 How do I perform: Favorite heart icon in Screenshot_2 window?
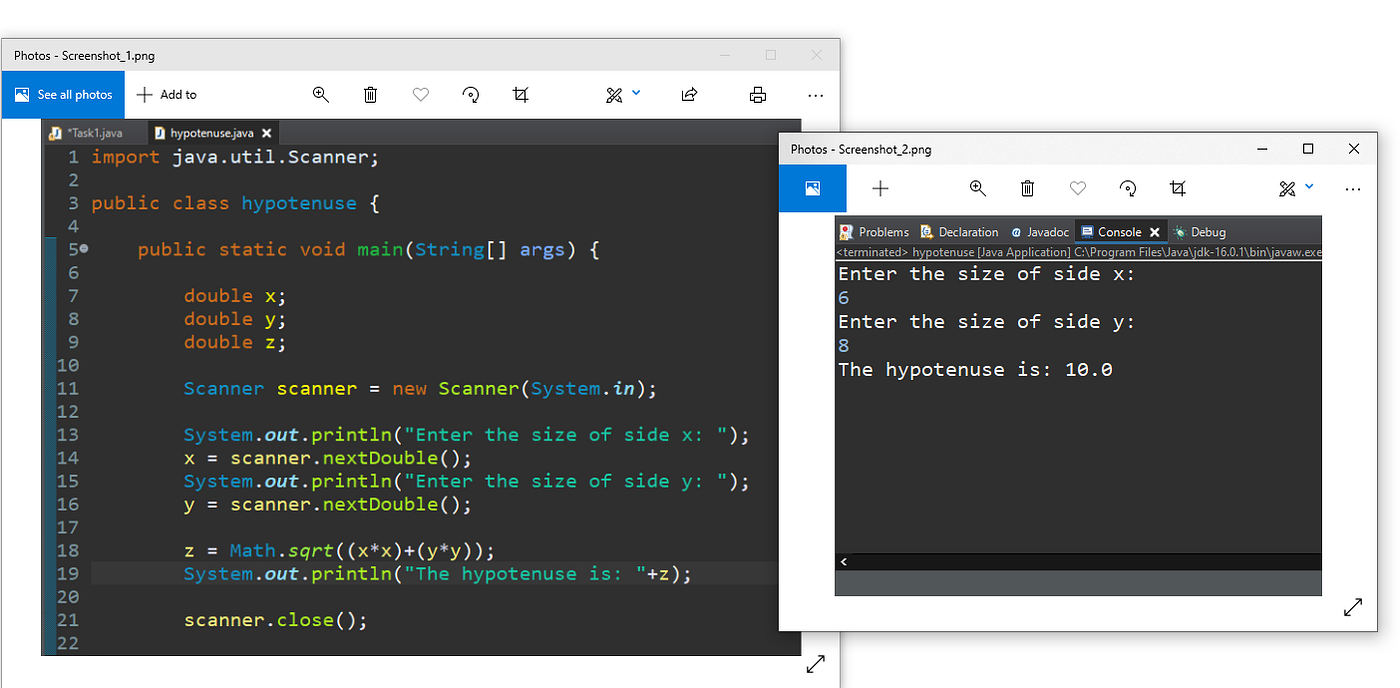click(x=1078, y=189)
